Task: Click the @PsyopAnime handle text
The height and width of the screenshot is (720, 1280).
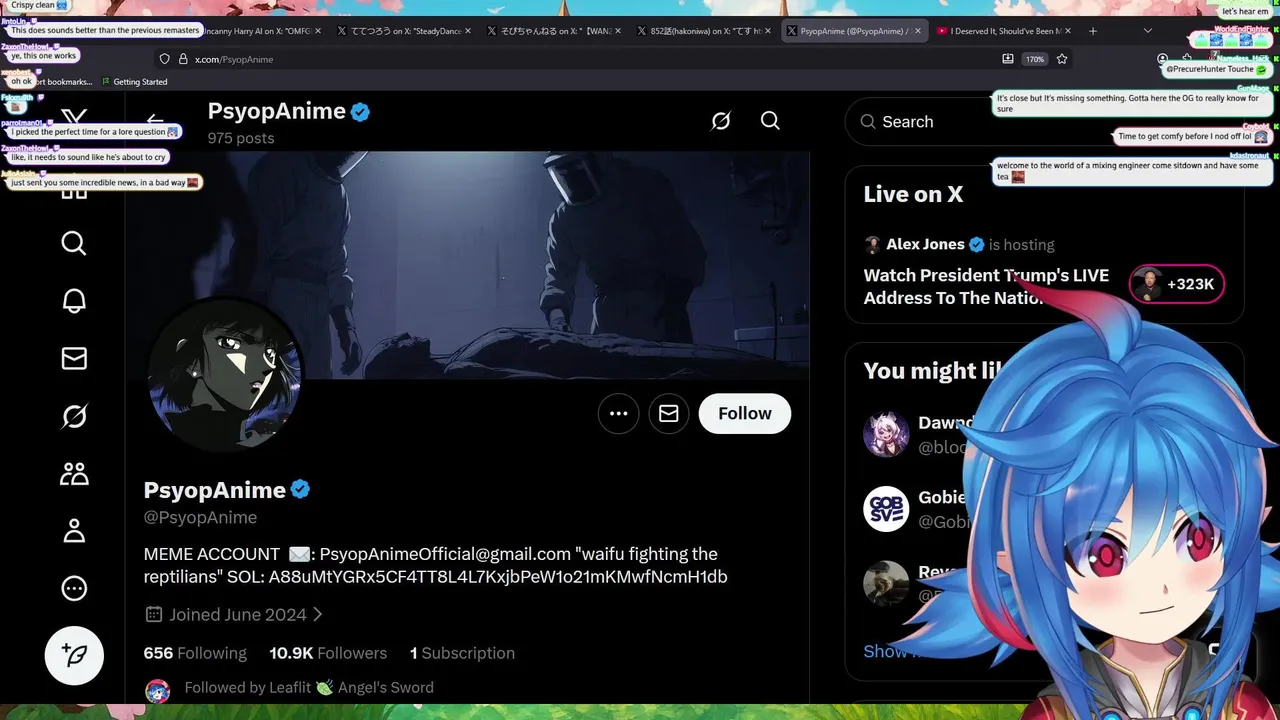Action: tap(200, 517)
